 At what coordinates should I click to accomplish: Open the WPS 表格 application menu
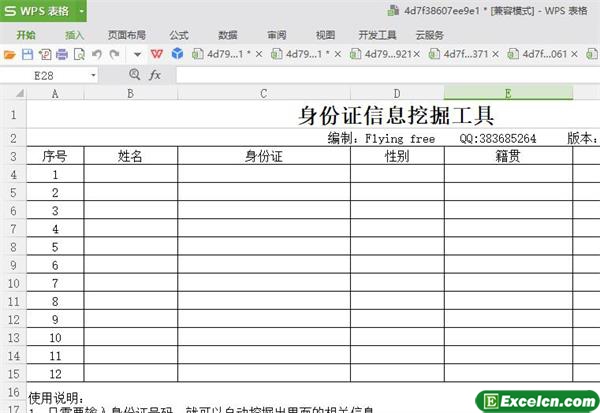tap(37, 11)
